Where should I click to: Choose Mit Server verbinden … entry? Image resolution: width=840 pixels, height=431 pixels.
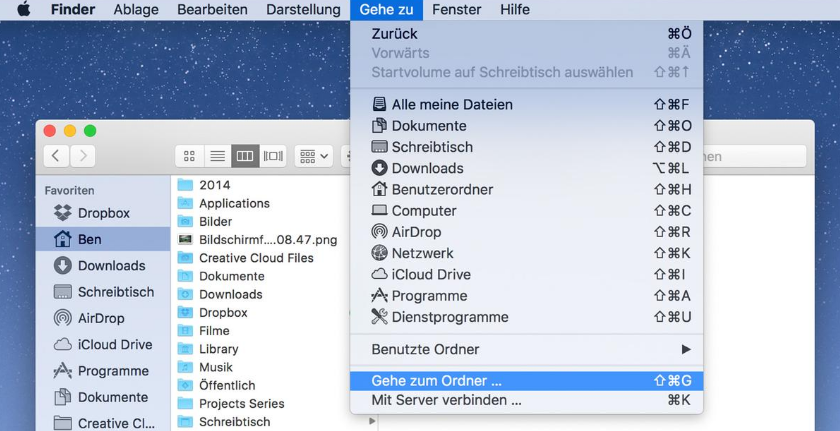527,400
